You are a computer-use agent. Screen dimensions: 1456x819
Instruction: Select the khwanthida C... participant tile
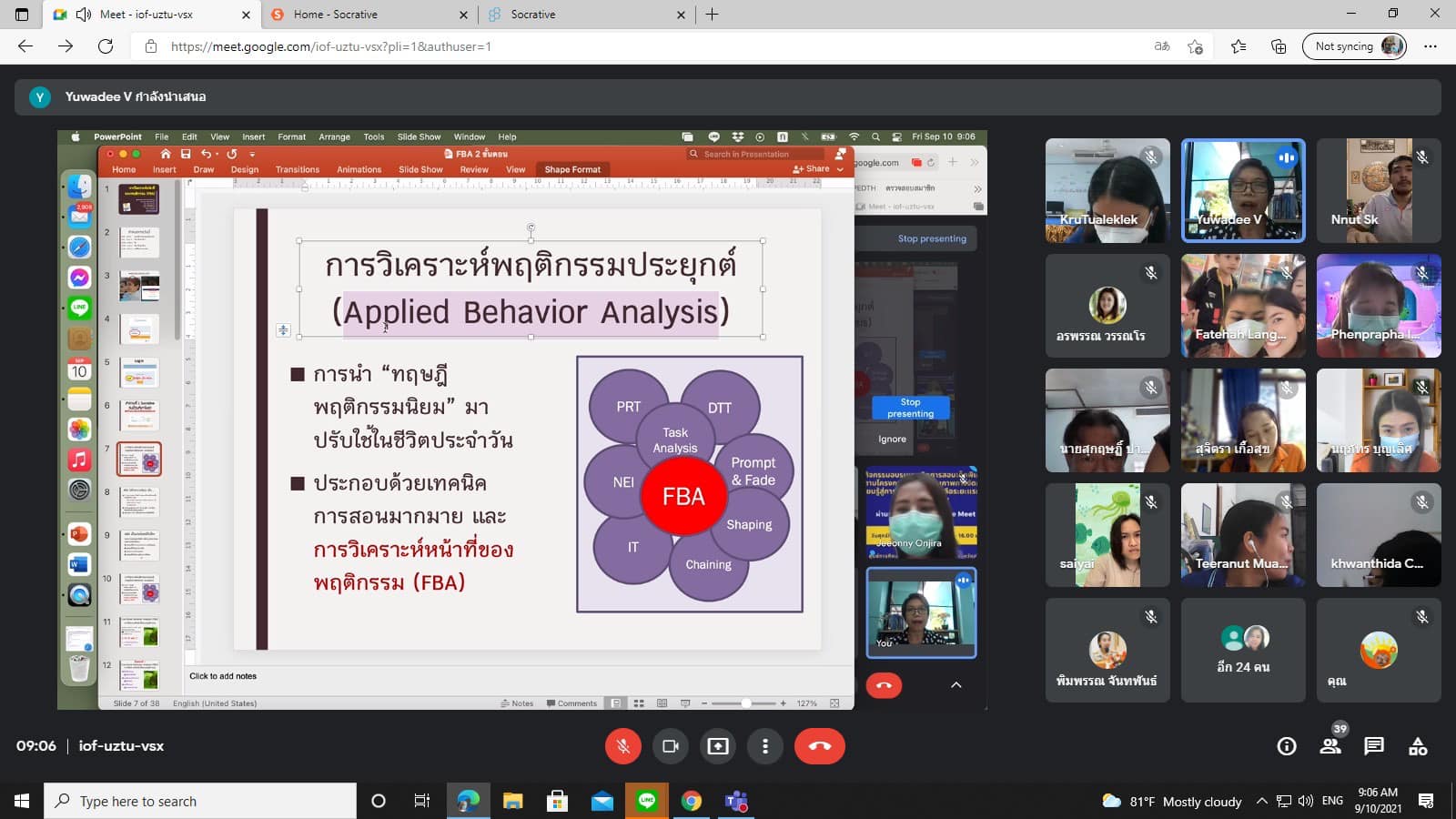1379,535
